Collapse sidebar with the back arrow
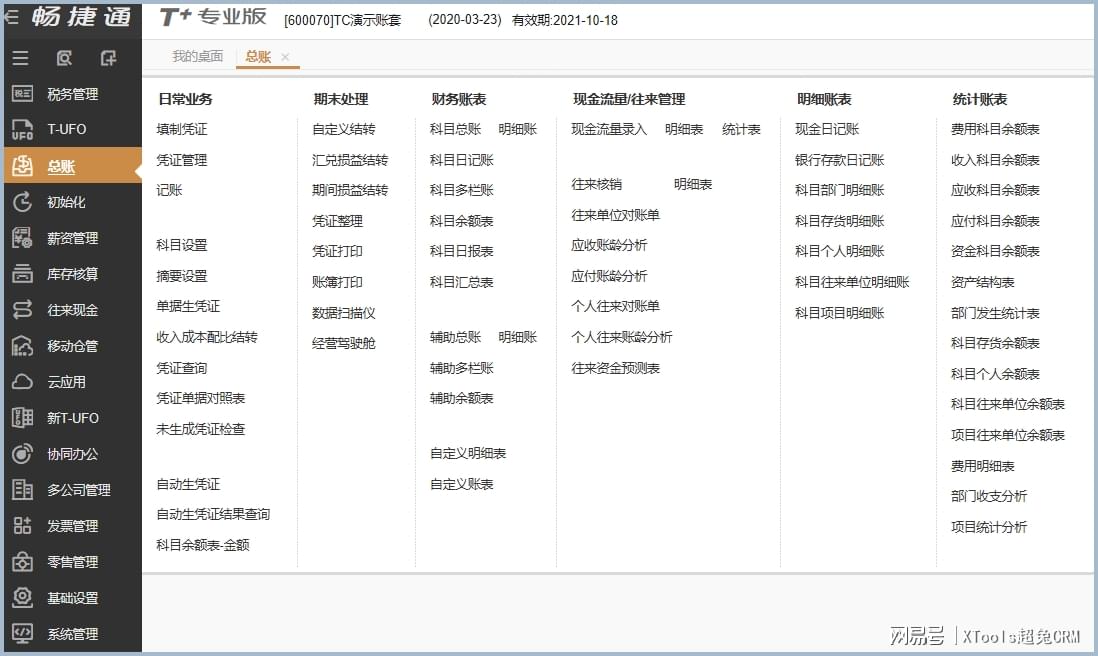1098x656 pixels. pyautogui.click(x=12, y=17)
